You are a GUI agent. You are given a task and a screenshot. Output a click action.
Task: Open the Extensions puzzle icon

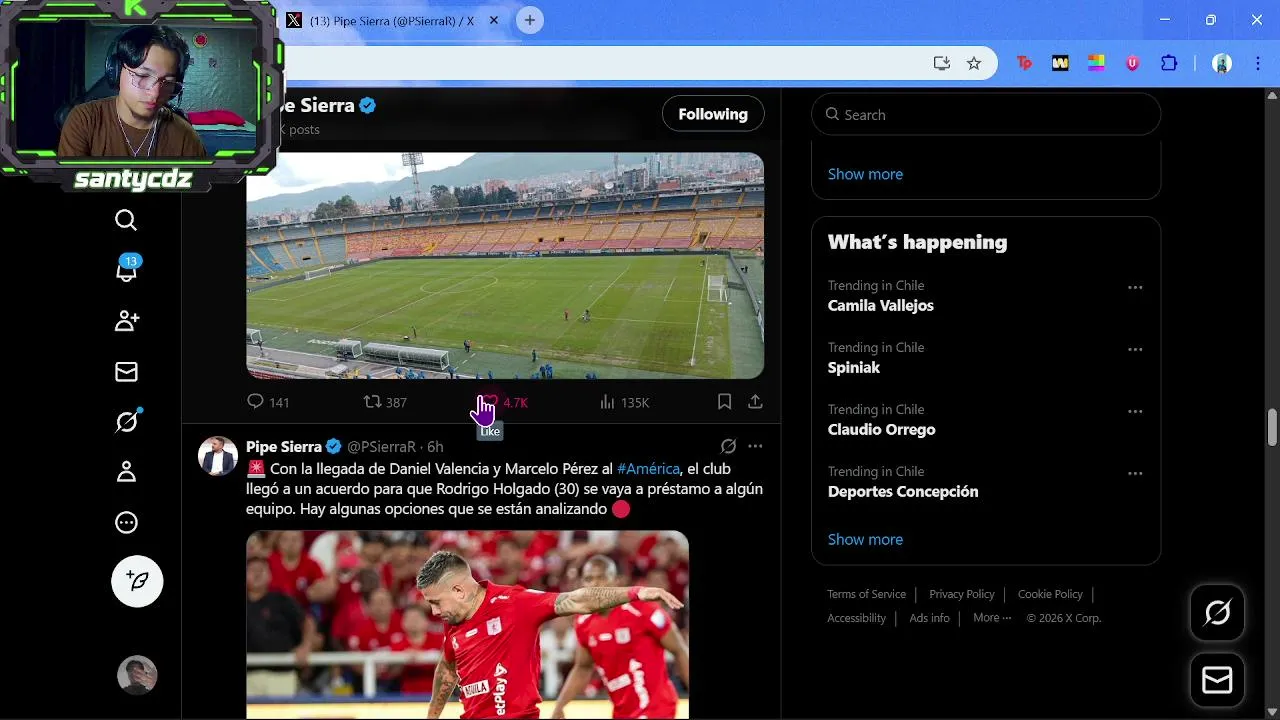1169,63
